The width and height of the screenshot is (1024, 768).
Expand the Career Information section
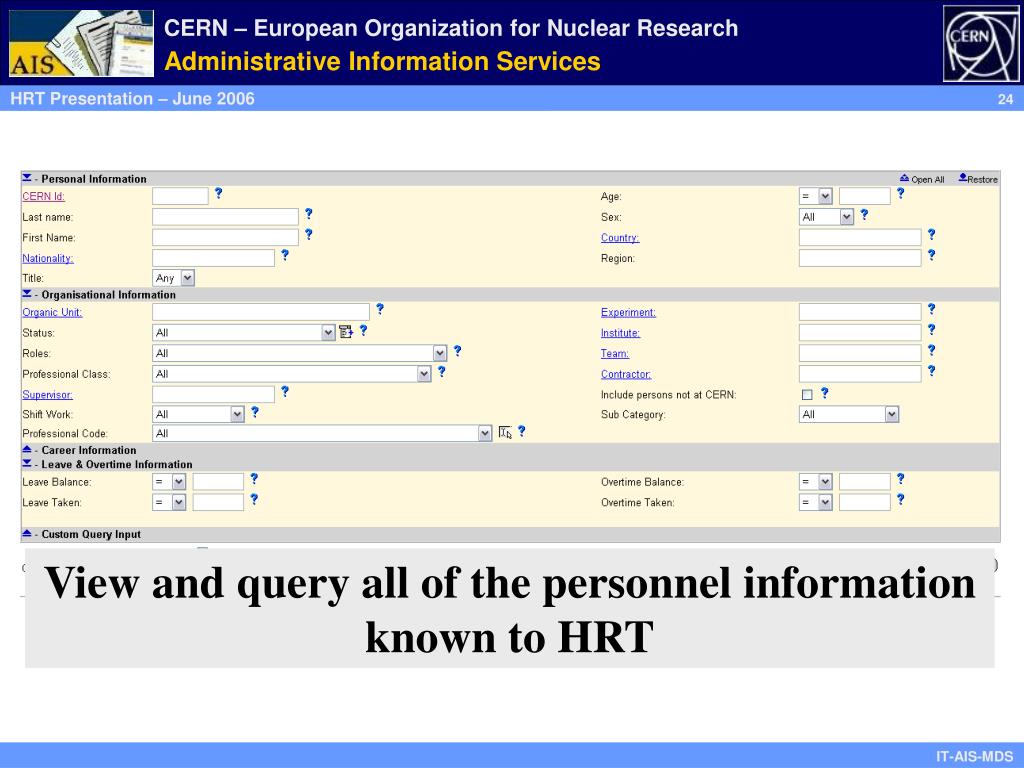coord(27,449)
